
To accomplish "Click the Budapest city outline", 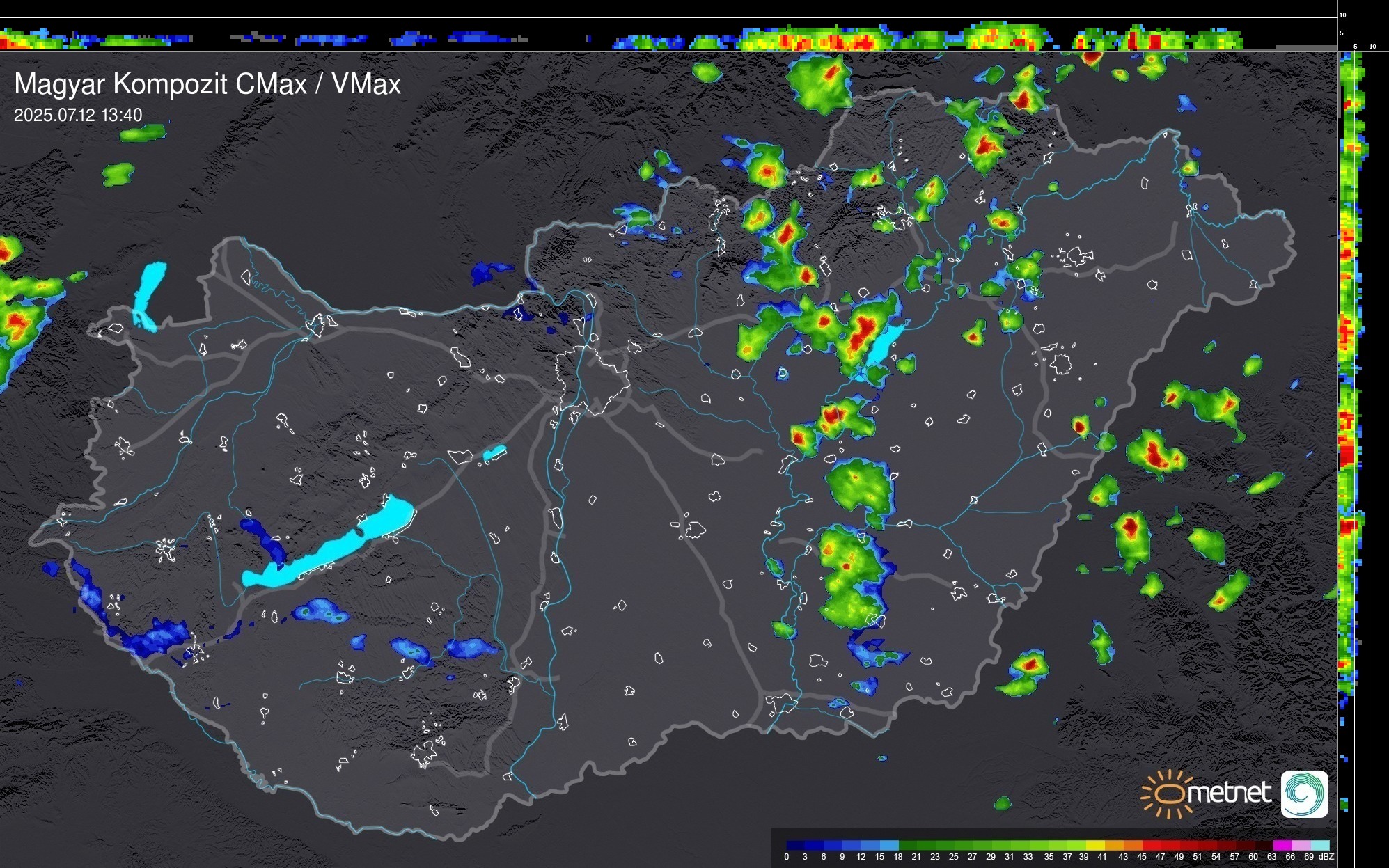I will (592, 379).
